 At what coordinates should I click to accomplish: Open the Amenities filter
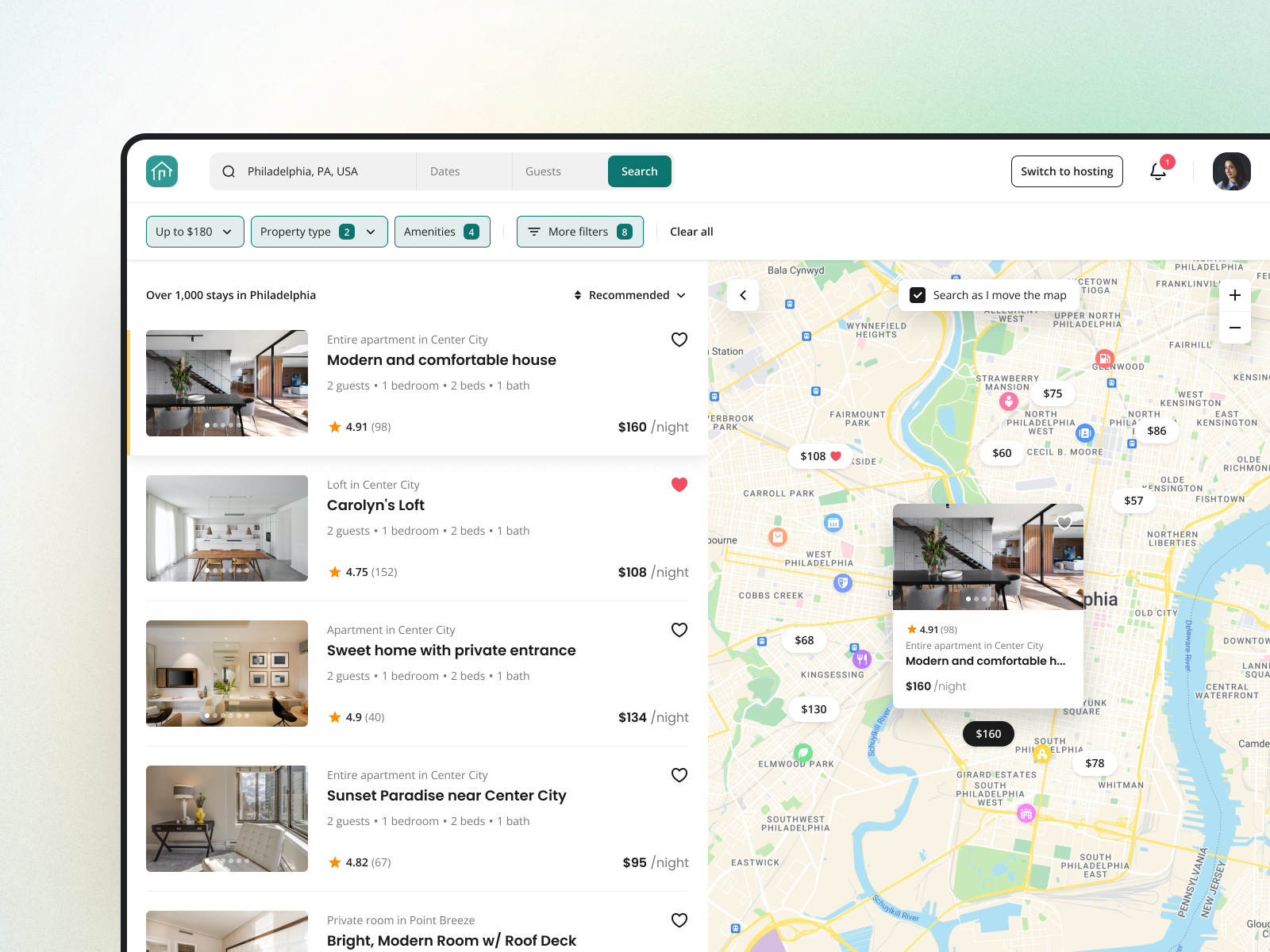click(442, 232)
